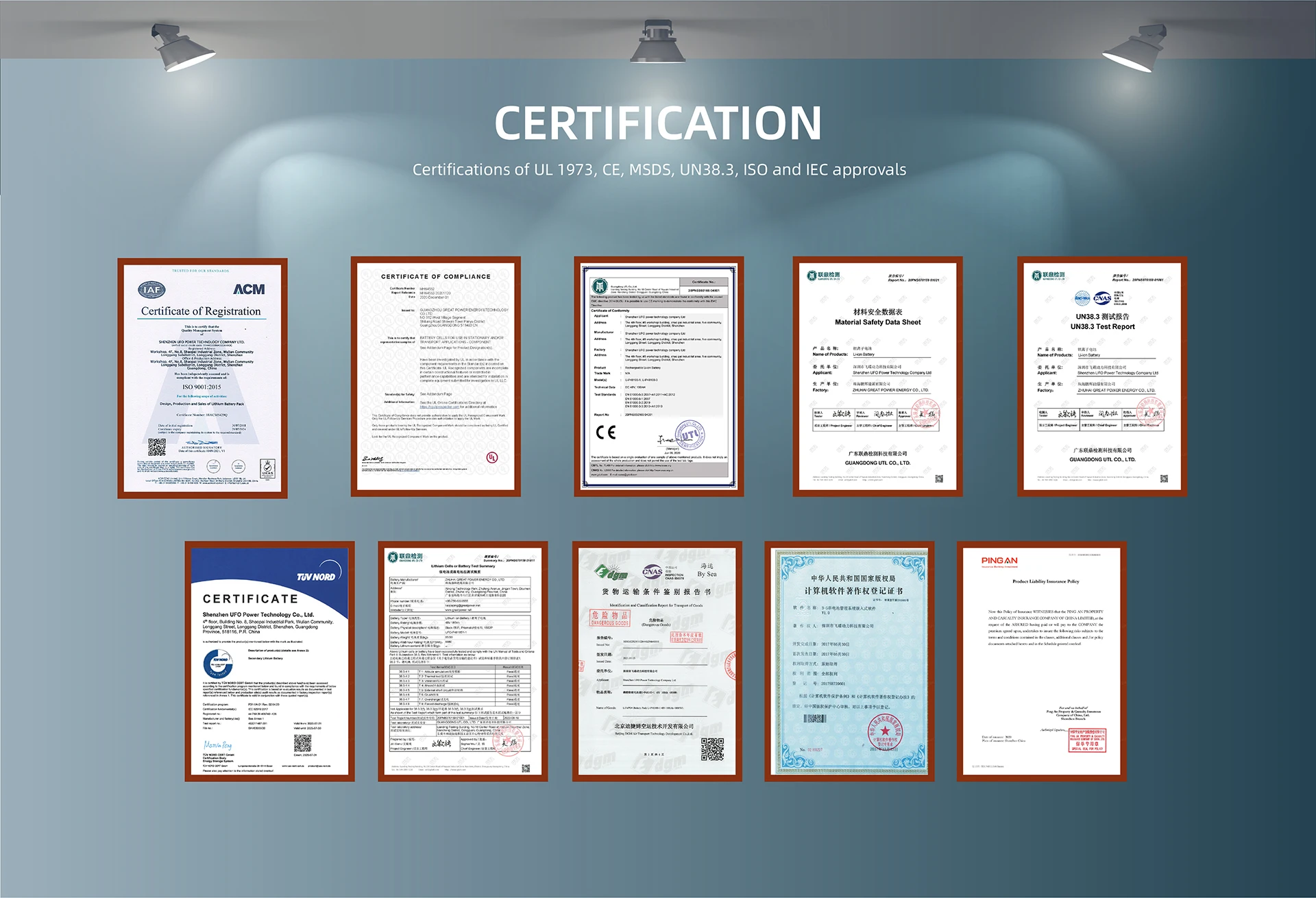Open the UN38.3 Test Report
The height and width of the screenshot is (898, 1316).
1102,376
